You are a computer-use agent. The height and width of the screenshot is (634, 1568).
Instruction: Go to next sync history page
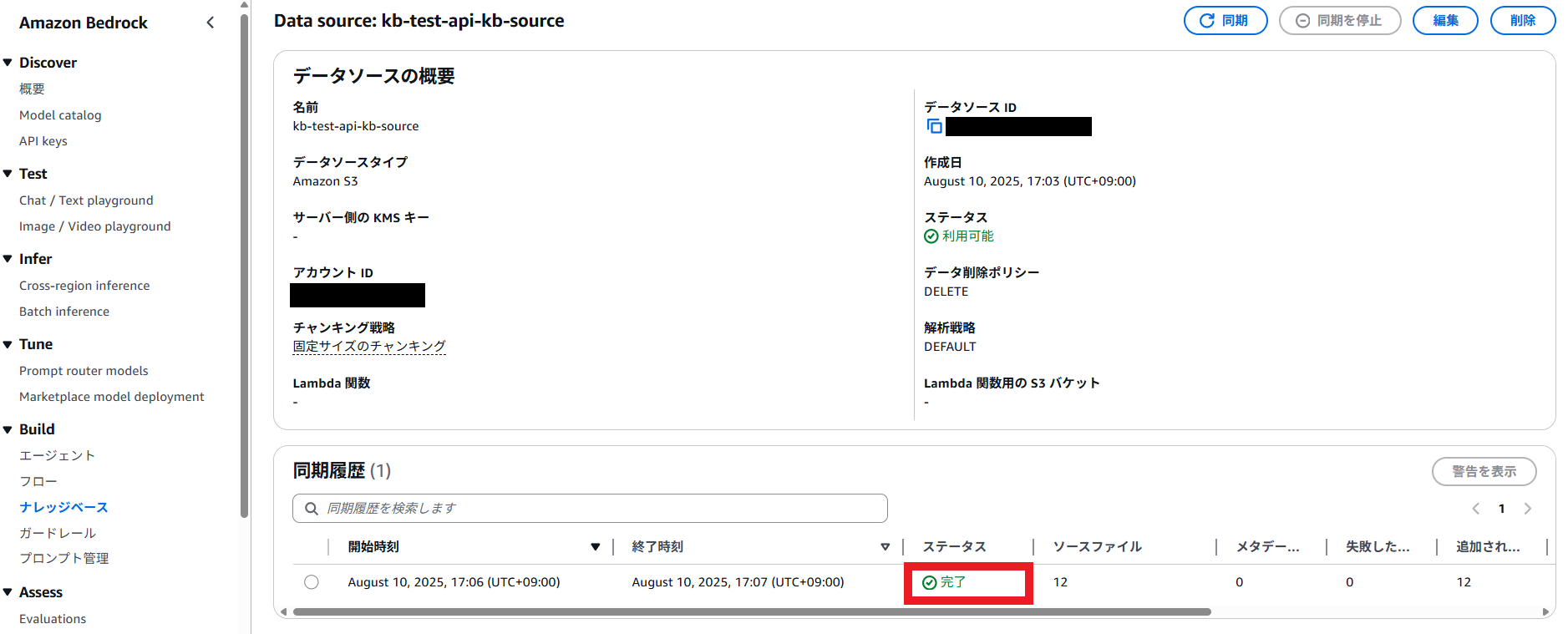[1528, 508]
